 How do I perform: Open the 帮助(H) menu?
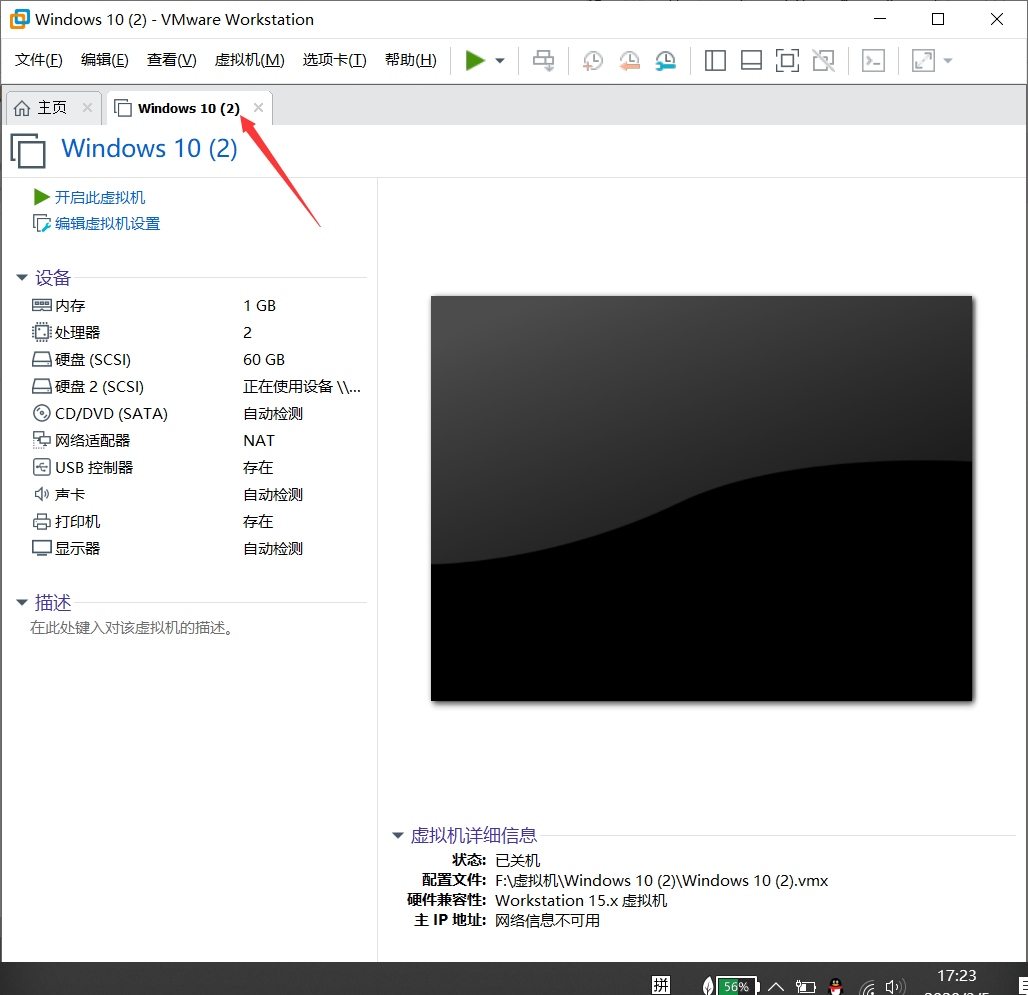(x=411, y=60)
